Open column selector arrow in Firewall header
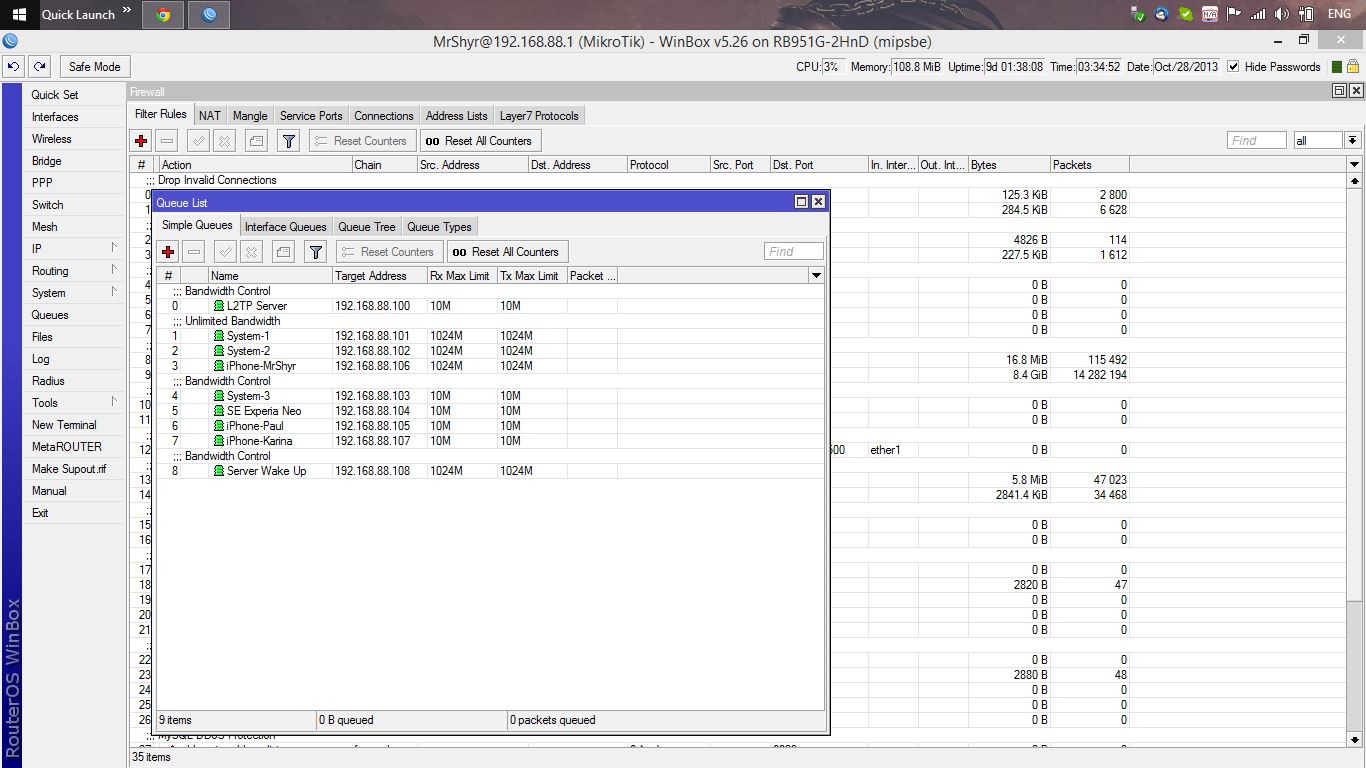This screenshot has height=768, width=1366. 1355,164
